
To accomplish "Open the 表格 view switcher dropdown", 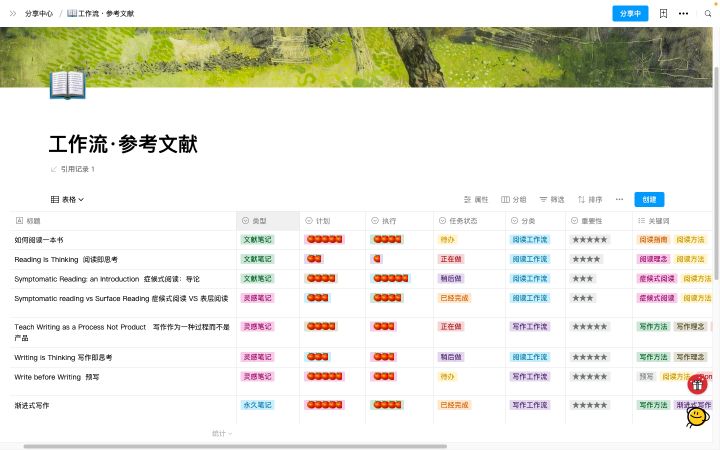I will point(67,199).
